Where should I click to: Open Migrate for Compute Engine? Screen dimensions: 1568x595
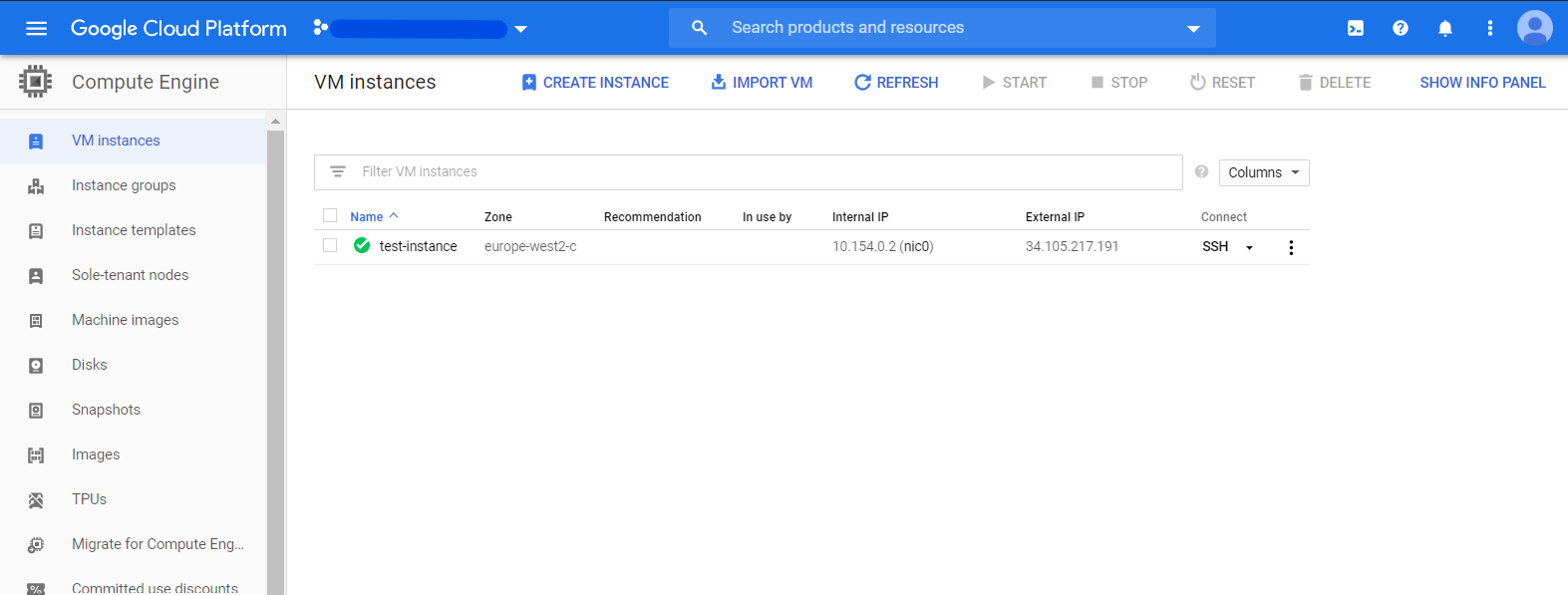click(x=133, y=544)
